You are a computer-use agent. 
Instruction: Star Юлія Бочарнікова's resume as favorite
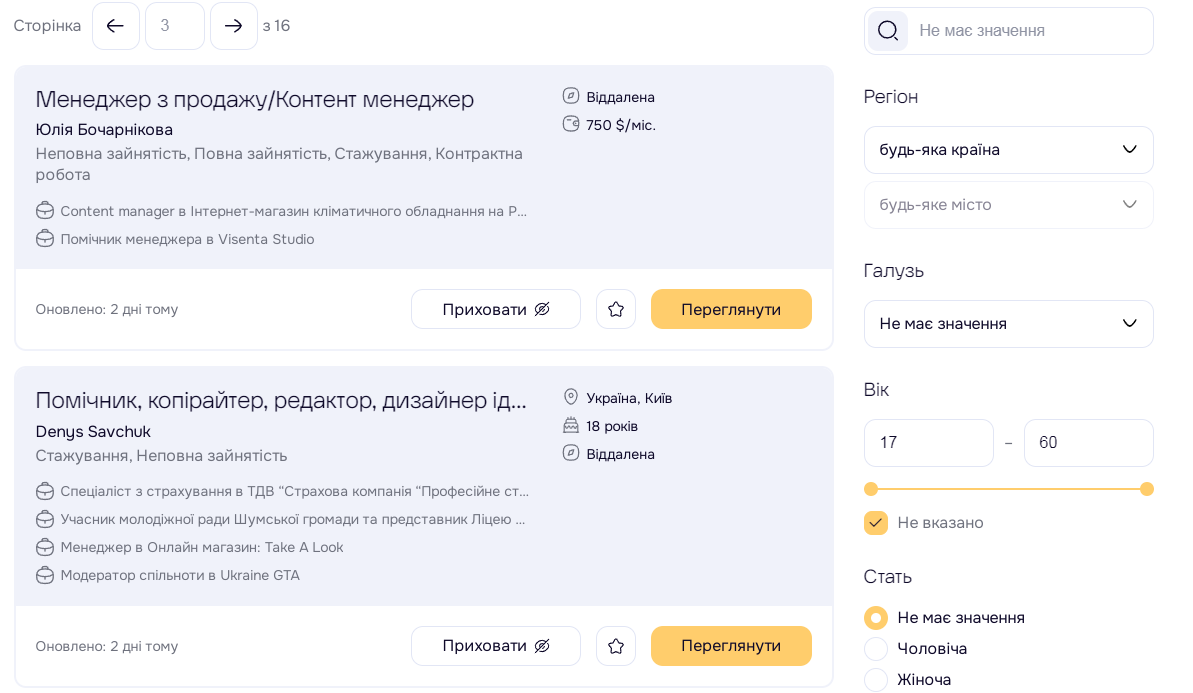click(x=616, y=309)
